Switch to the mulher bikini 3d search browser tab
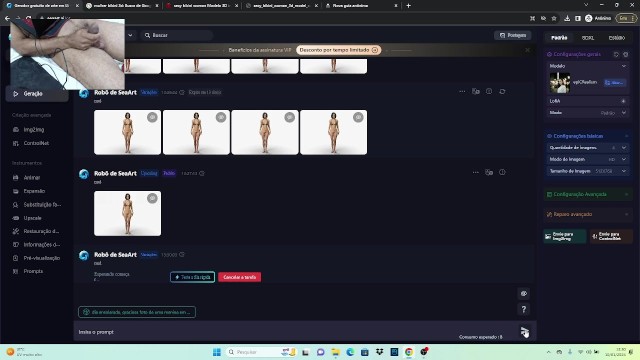 coord(122,6)
